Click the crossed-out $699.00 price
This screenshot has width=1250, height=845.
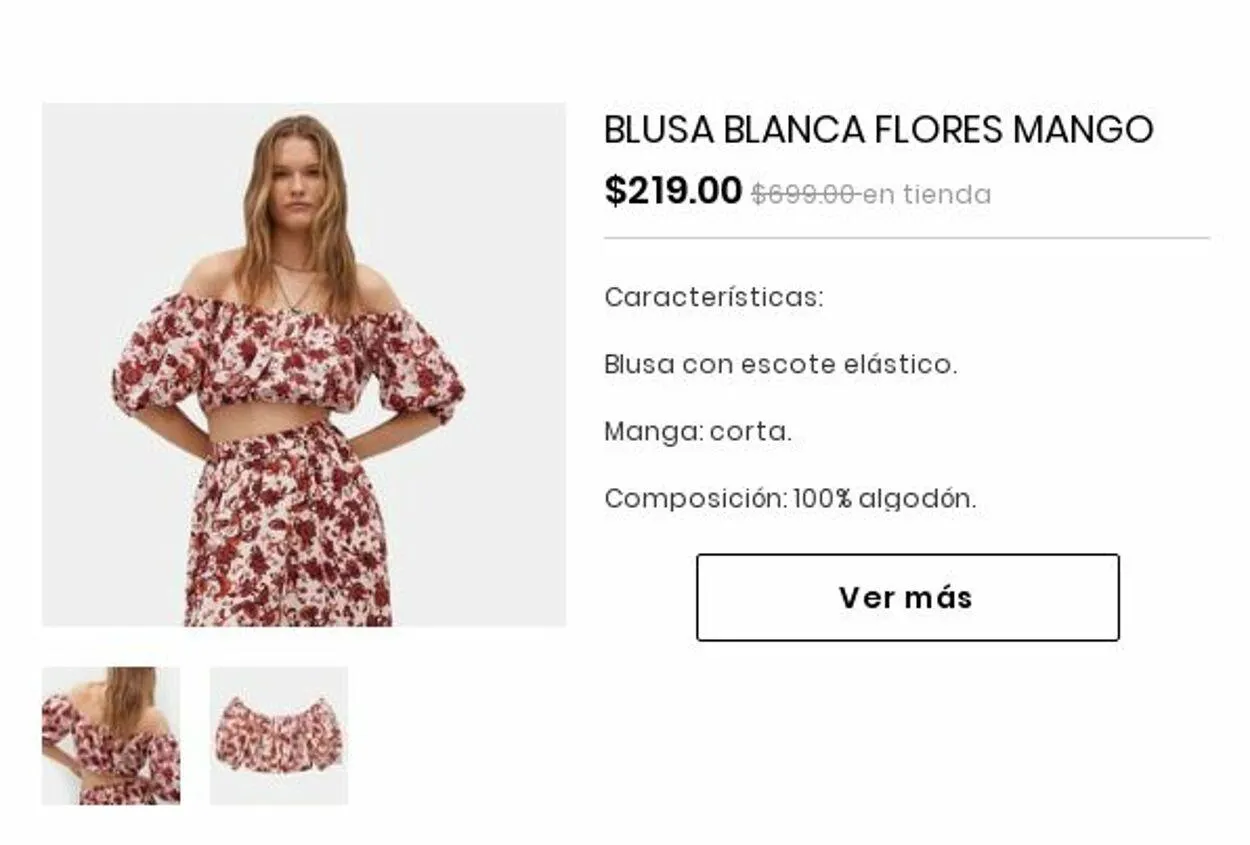coord(803,194)
